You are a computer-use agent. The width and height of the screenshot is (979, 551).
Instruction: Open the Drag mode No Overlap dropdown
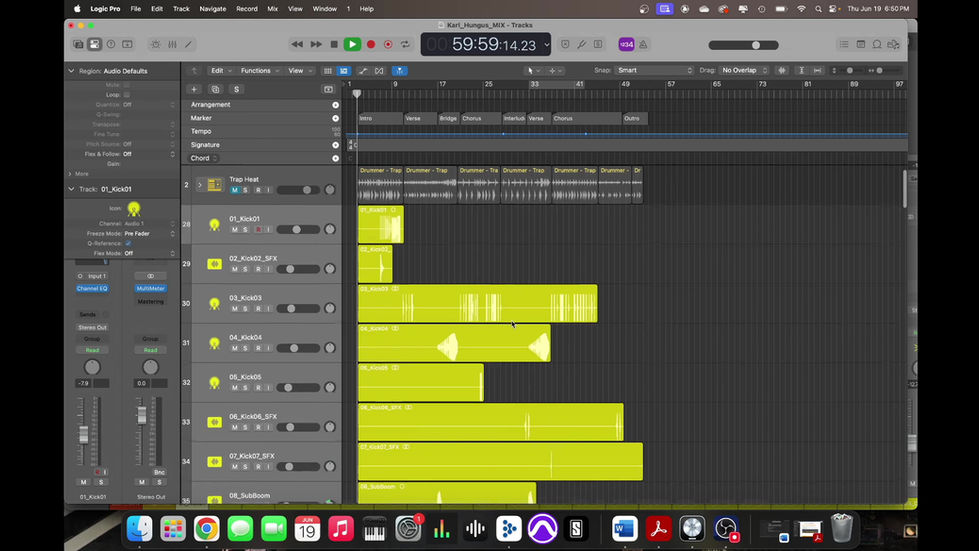point(744,71)
